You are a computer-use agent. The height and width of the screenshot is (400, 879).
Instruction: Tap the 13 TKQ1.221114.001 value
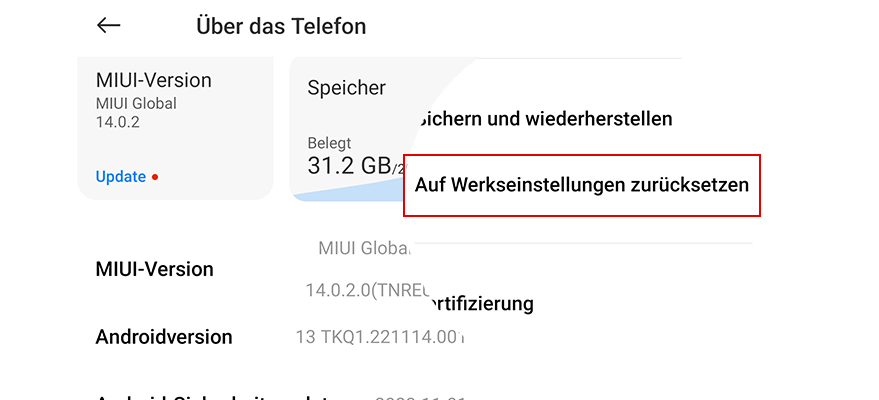click(x=381, y=337)
